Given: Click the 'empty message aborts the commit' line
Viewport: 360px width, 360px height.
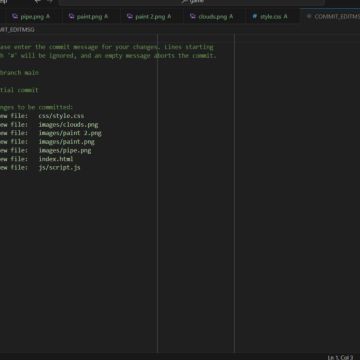Looking at the screenshot, I should 108,56.
